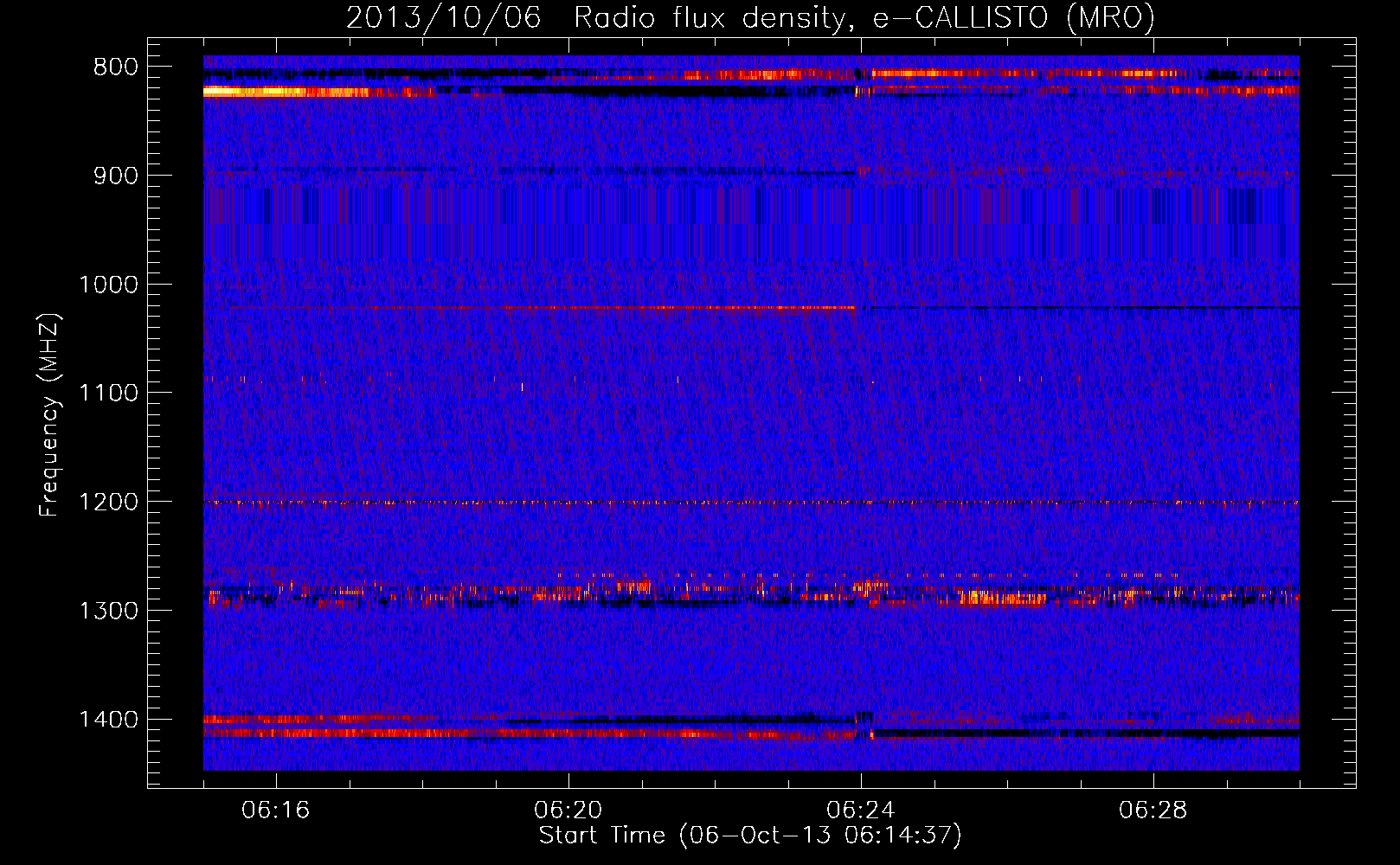The width and height of the screenshot is (1400, 865).
Task: Select the 900 frequency axis label
Action: click(116, 176)
